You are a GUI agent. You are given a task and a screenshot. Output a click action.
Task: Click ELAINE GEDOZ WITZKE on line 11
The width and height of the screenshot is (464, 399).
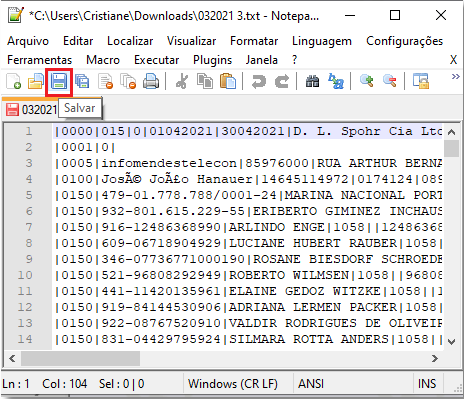[305, 291]
